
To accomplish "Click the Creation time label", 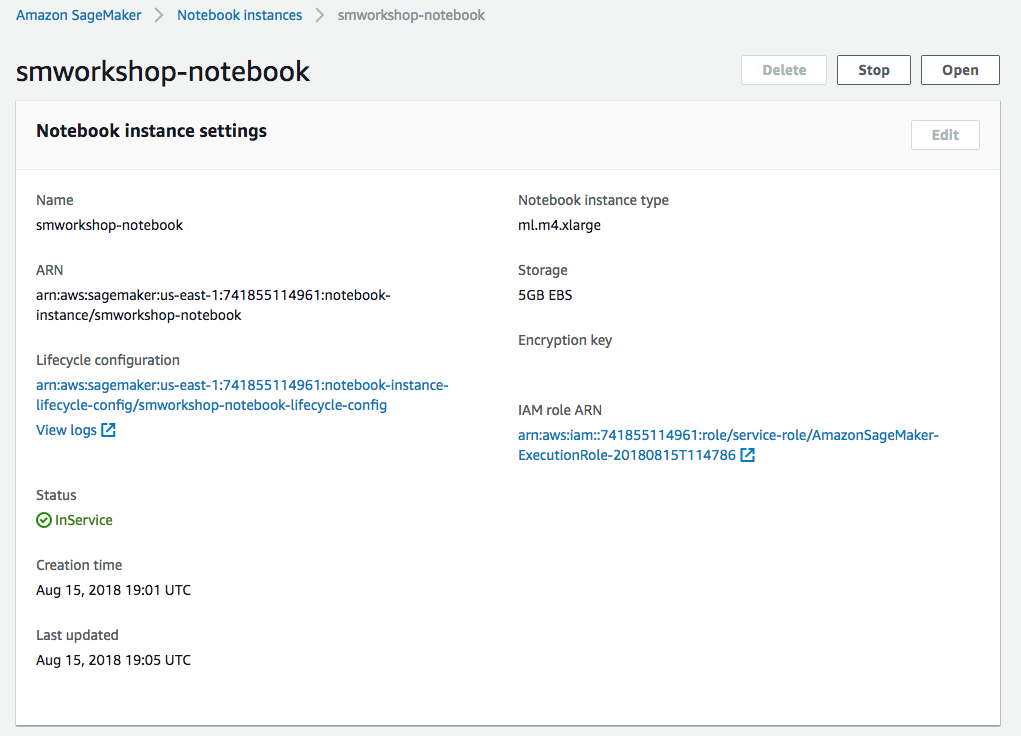I will pos(79,565).
